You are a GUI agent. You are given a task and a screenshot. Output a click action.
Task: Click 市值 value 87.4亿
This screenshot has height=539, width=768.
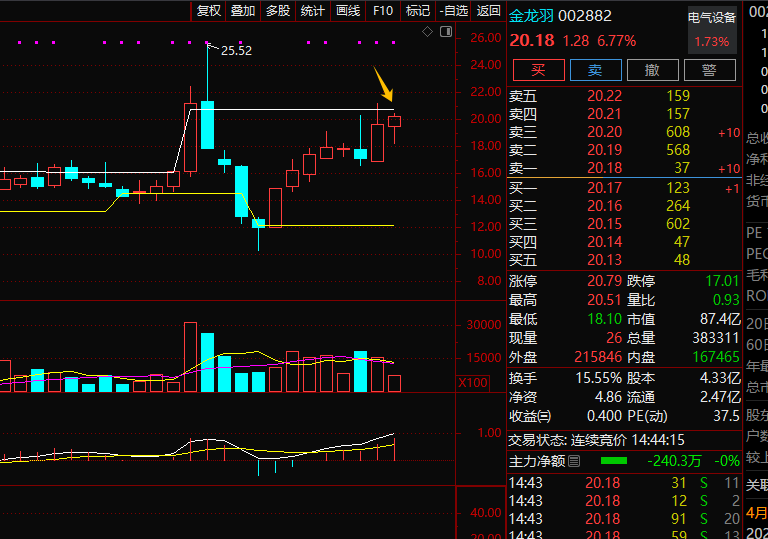(720, 319)
